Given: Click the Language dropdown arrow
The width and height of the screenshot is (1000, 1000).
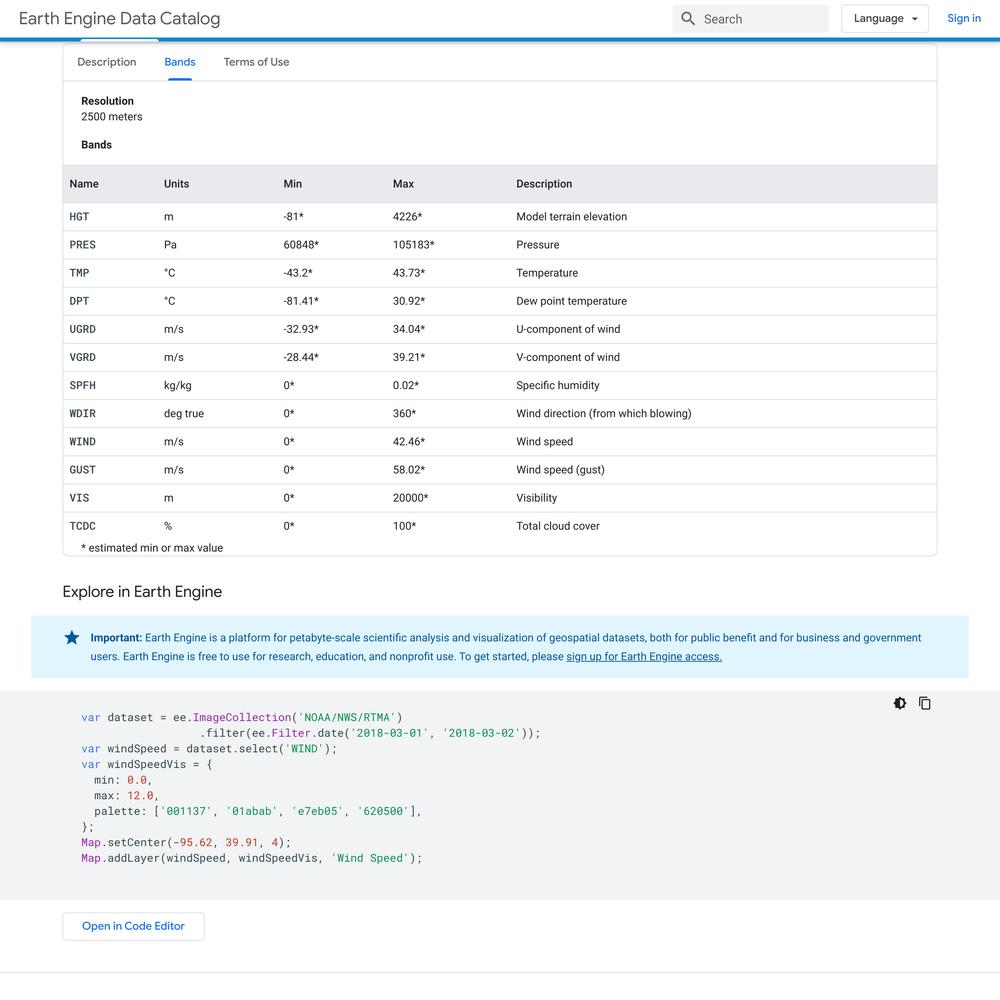Looking at the screenshot, I should [x=915, y=19].
